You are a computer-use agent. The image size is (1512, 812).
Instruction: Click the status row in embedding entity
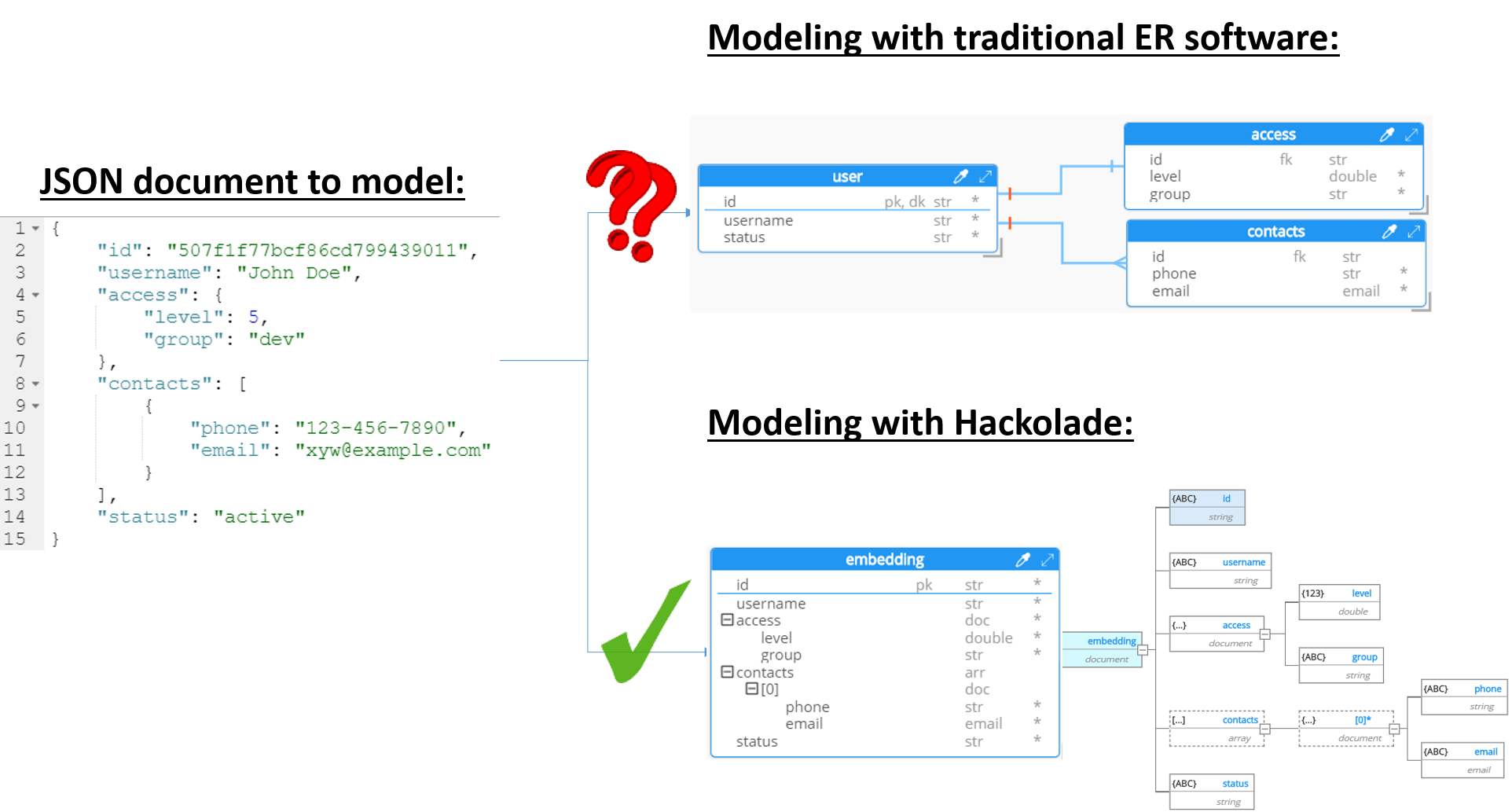(x=885, y=741)
